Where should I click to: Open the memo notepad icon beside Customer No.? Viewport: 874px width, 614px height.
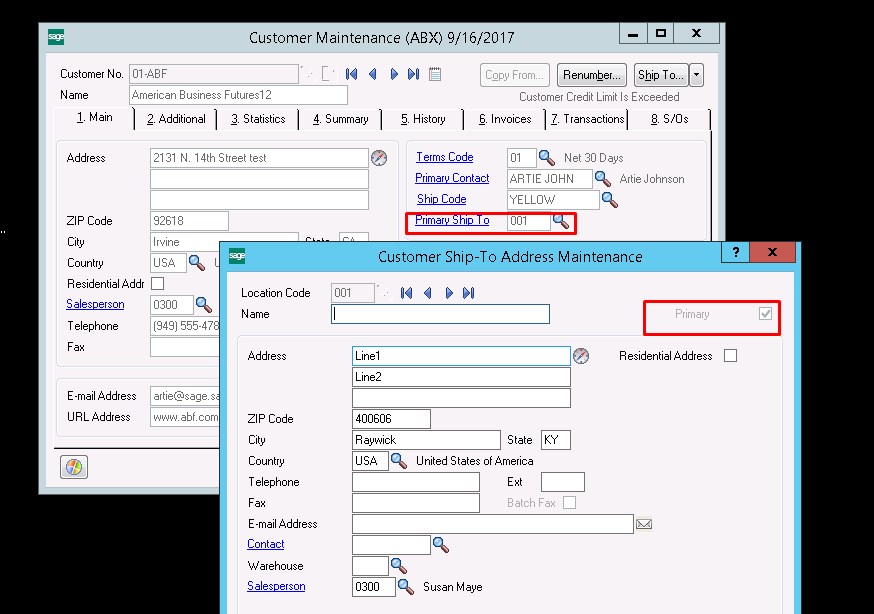435,74
